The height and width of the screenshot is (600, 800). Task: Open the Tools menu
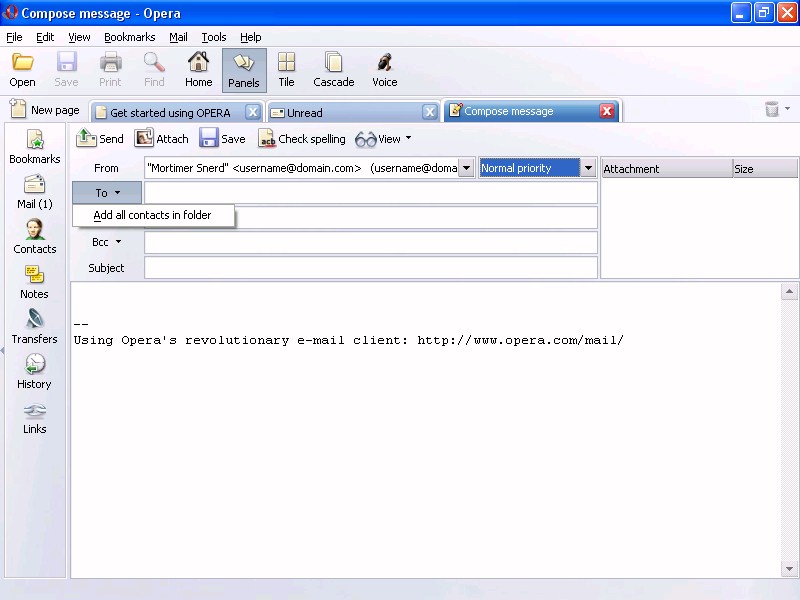coord(214,37)
